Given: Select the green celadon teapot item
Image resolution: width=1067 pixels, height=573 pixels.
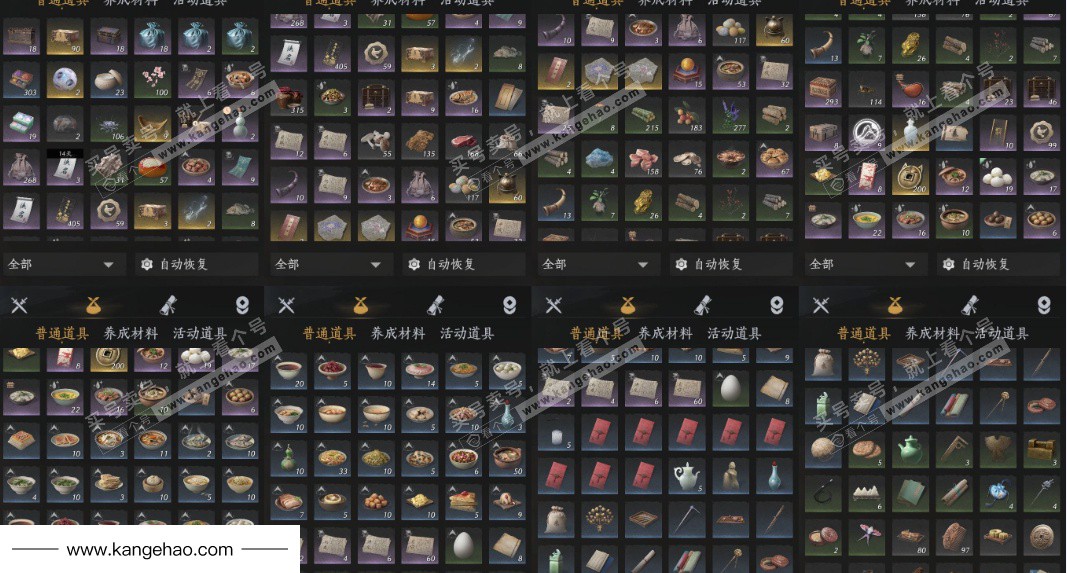Looking at the screenshot, I should tap(910, 451).
